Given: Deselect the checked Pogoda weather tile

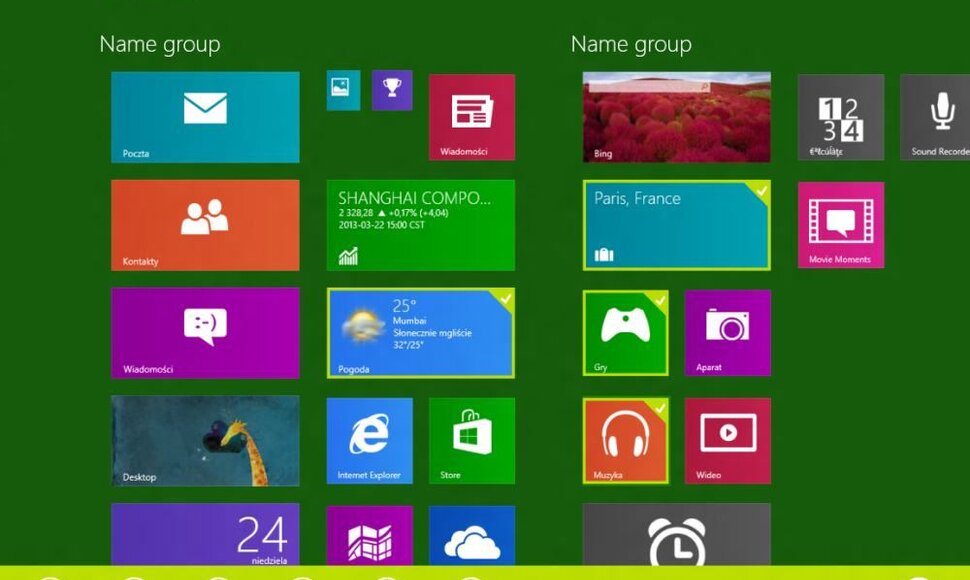Looking at the screenshot, I should coord(421,333).
